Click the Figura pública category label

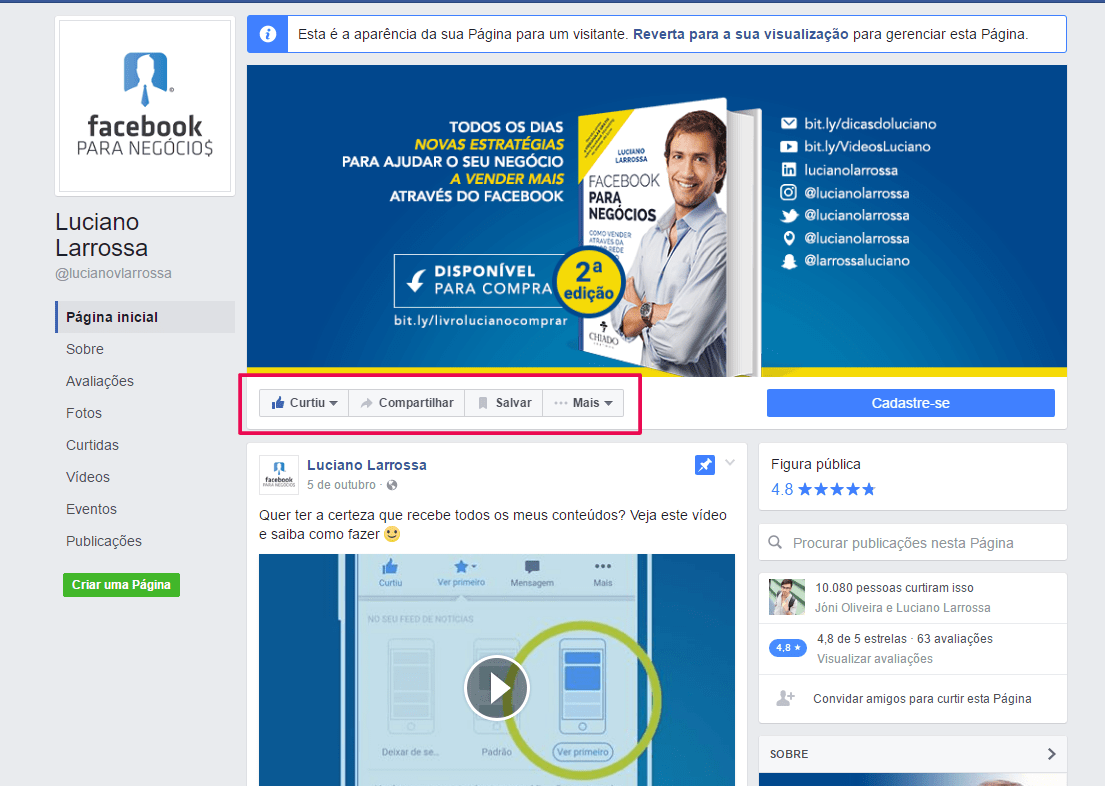coord(815,464)
